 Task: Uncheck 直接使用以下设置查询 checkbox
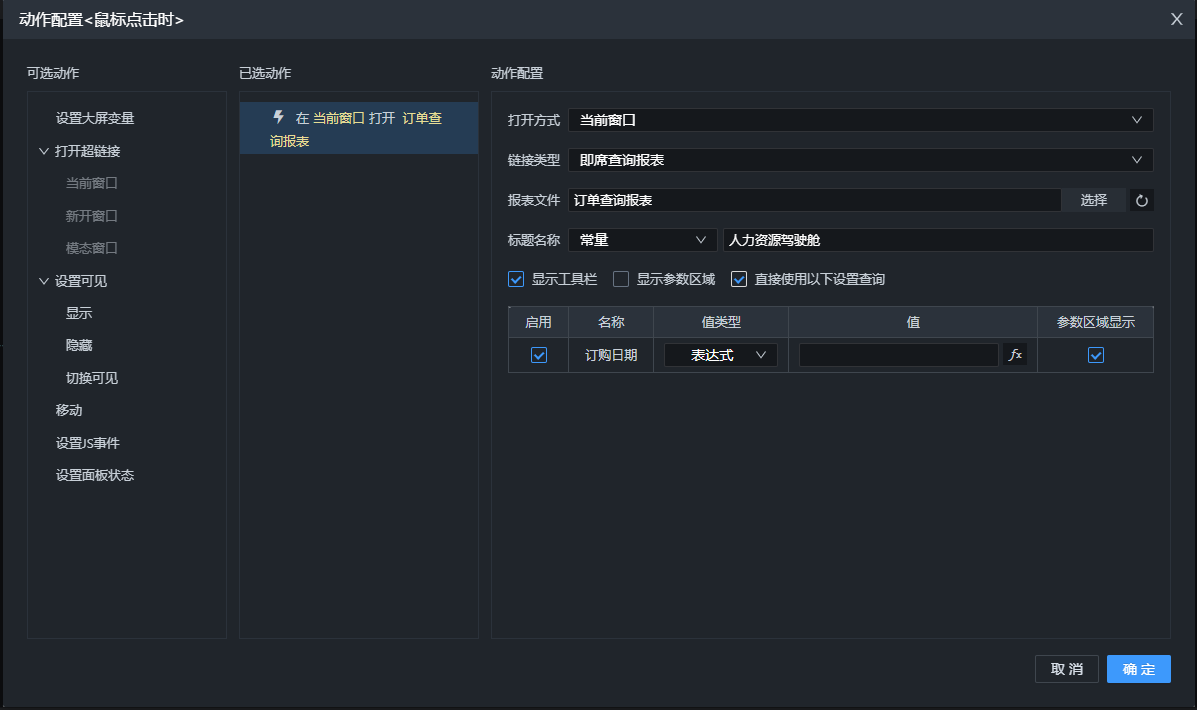pos(739,279)
